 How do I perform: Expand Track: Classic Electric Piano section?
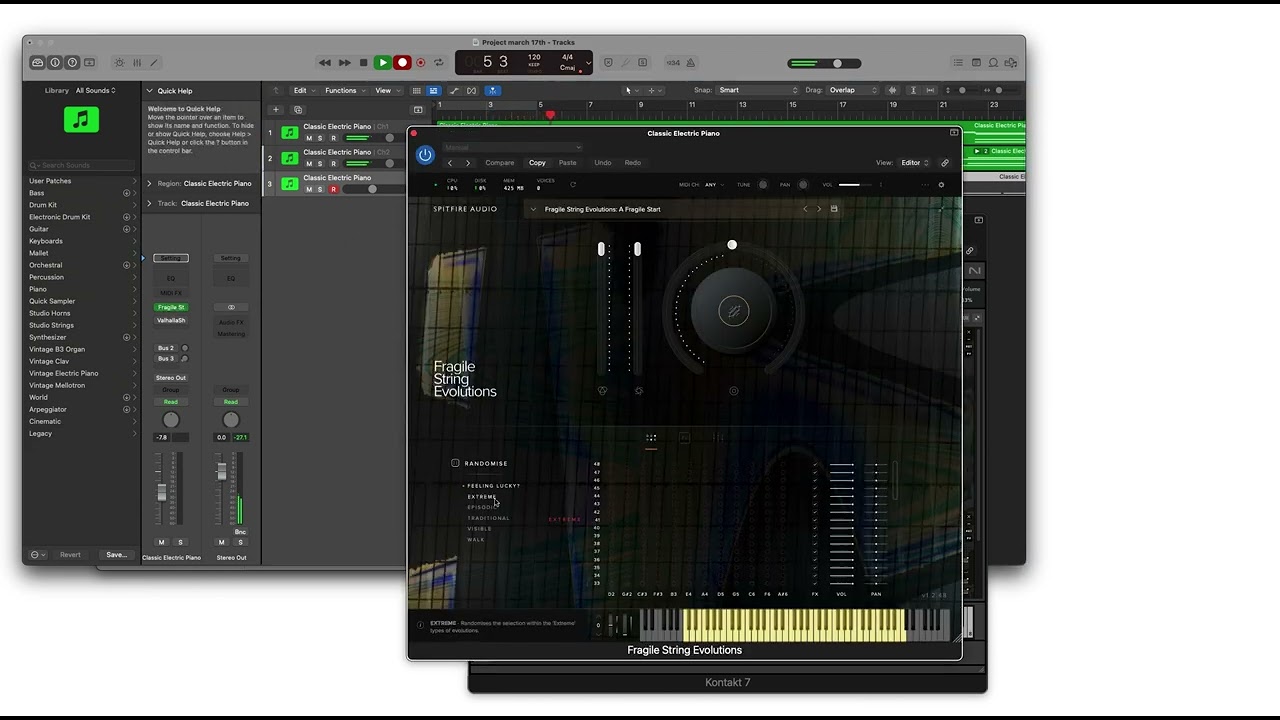(x=149, y=204)
